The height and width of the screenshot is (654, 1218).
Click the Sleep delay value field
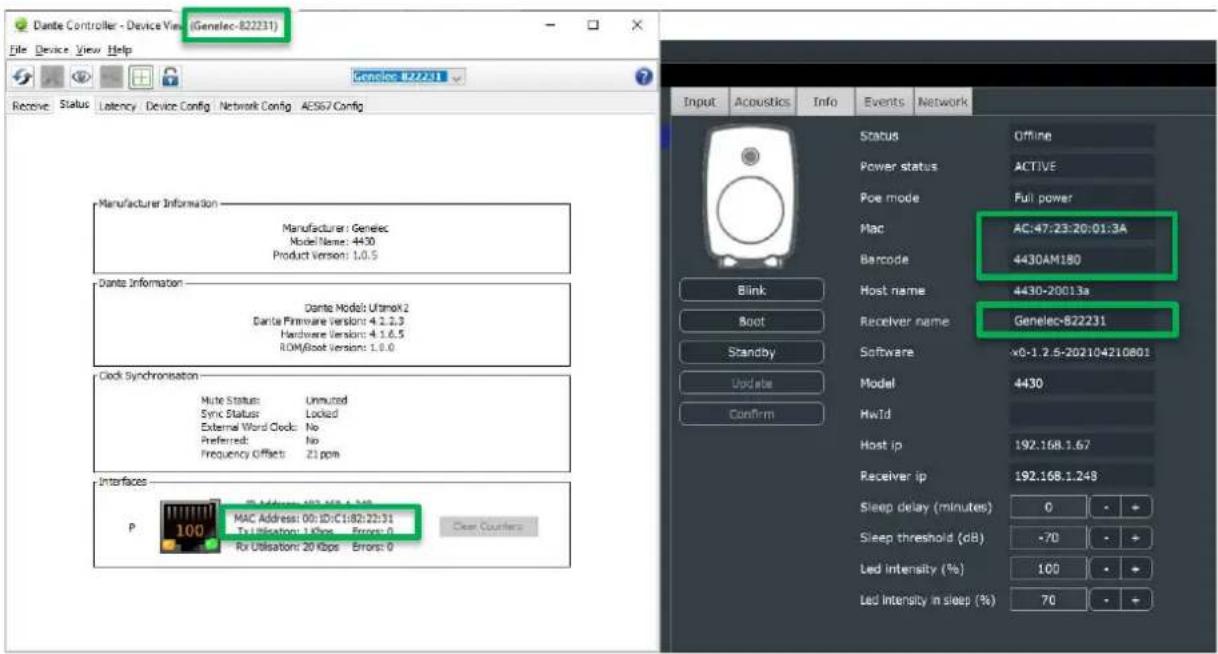click(1048, 507)
